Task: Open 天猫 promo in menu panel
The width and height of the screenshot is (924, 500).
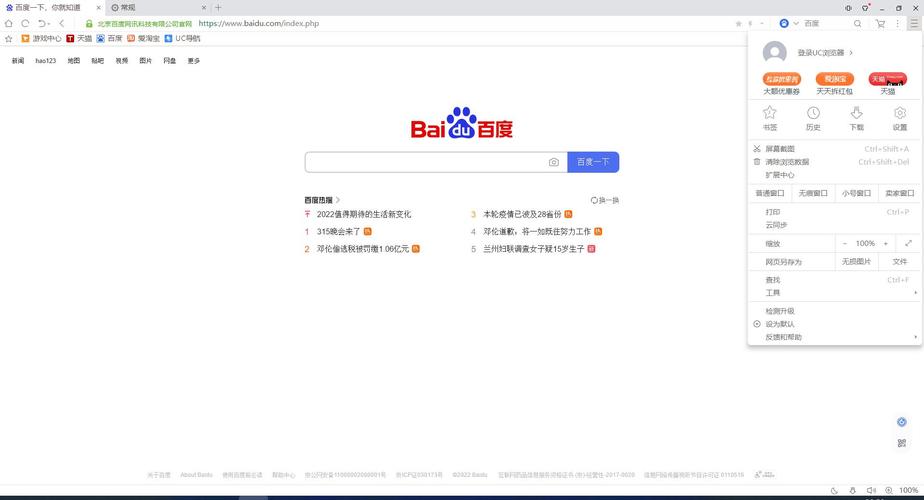Action: click(x=887, y=84)
